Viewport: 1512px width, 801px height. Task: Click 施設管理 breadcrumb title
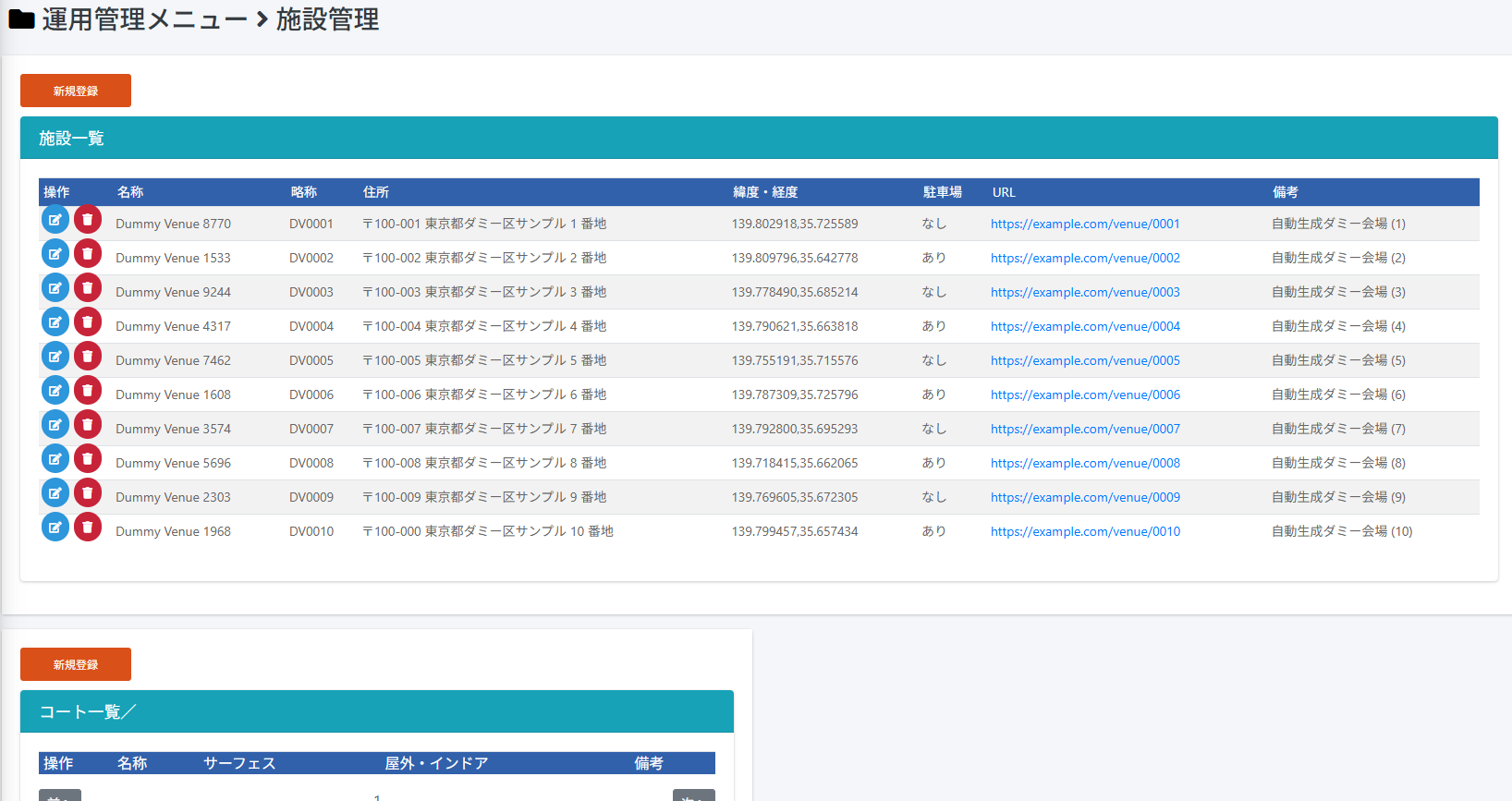tap(327, 19)
